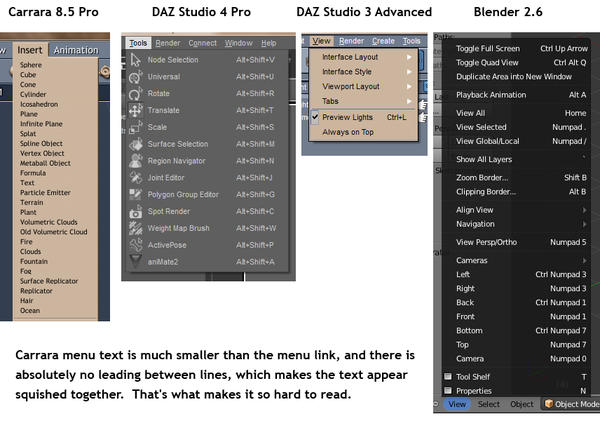Screen dimensions: 600x421
Task: Toggle Properties checkbox in Blender menu
Action: (448, 390)
